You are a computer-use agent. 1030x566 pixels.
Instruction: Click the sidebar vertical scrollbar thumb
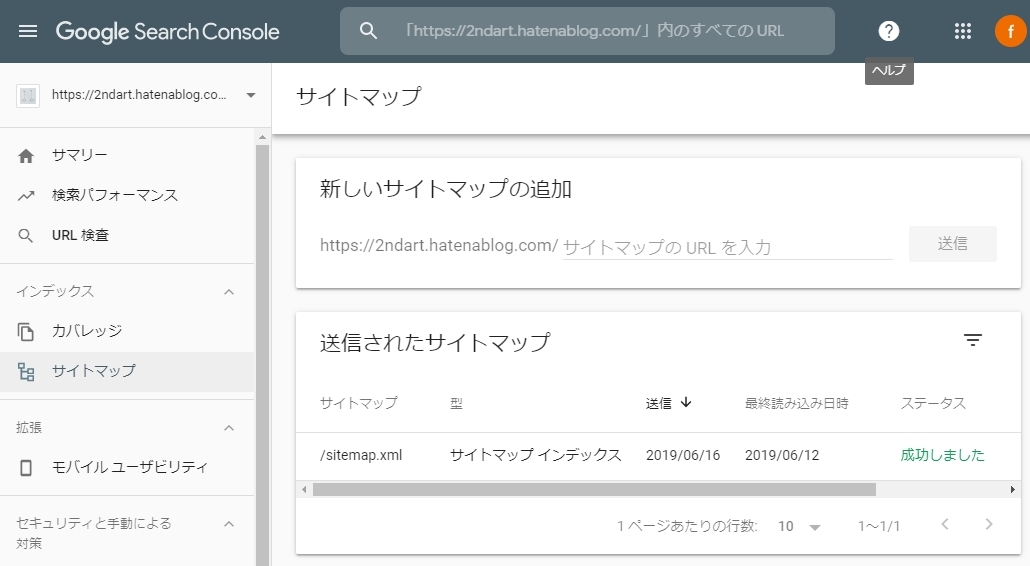point(262,355)
